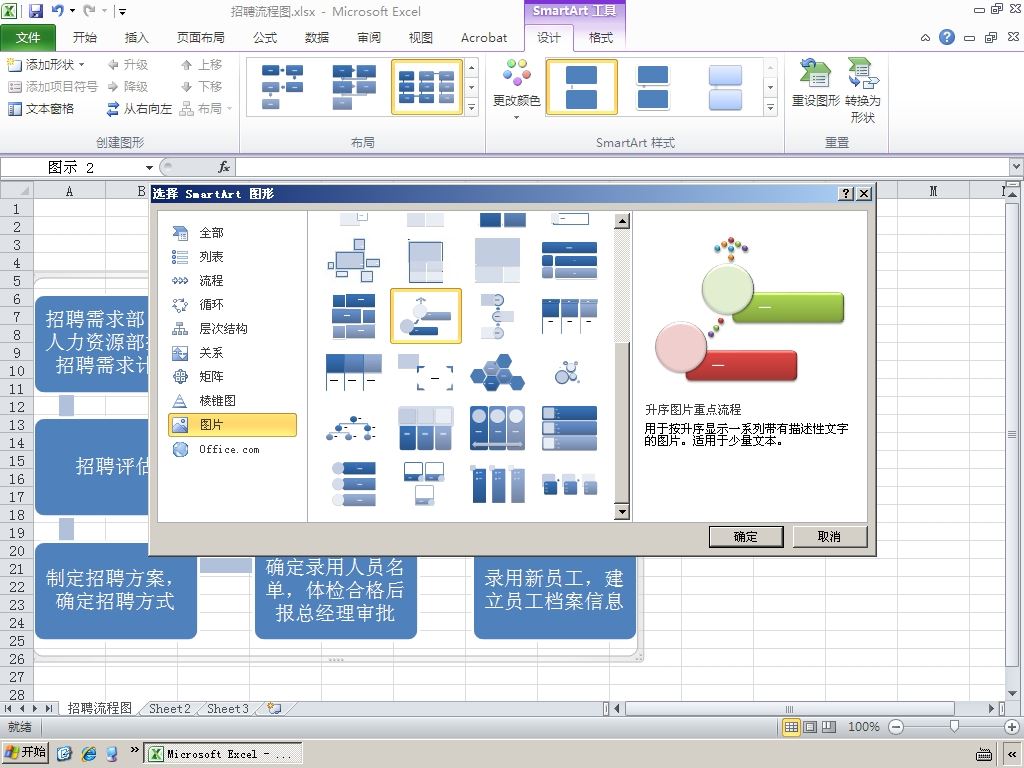Select the first SmartArt style thumbnail

pos(581,87)
